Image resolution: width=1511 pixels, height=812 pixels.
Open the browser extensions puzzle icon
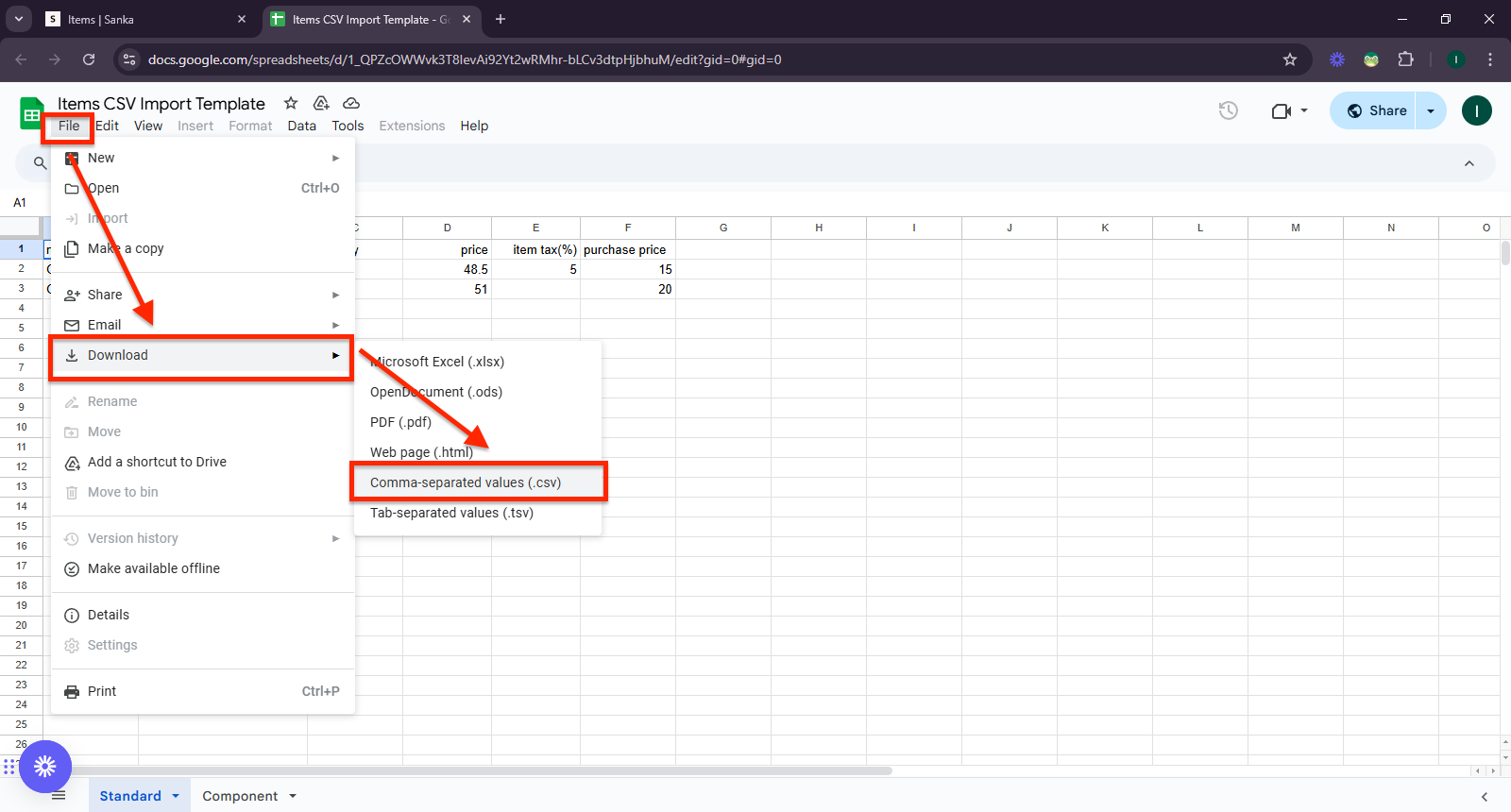coord(1405,59)
